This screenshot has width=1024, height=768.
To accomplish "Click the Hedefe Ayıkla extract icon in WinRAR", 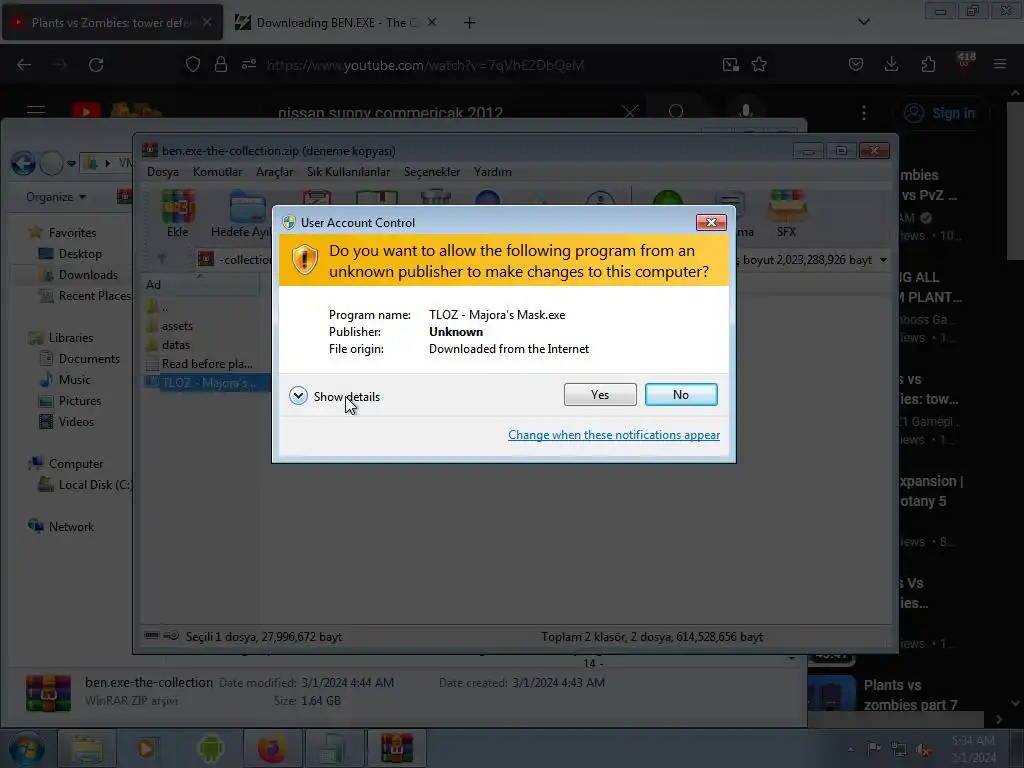I will [240, 213].
